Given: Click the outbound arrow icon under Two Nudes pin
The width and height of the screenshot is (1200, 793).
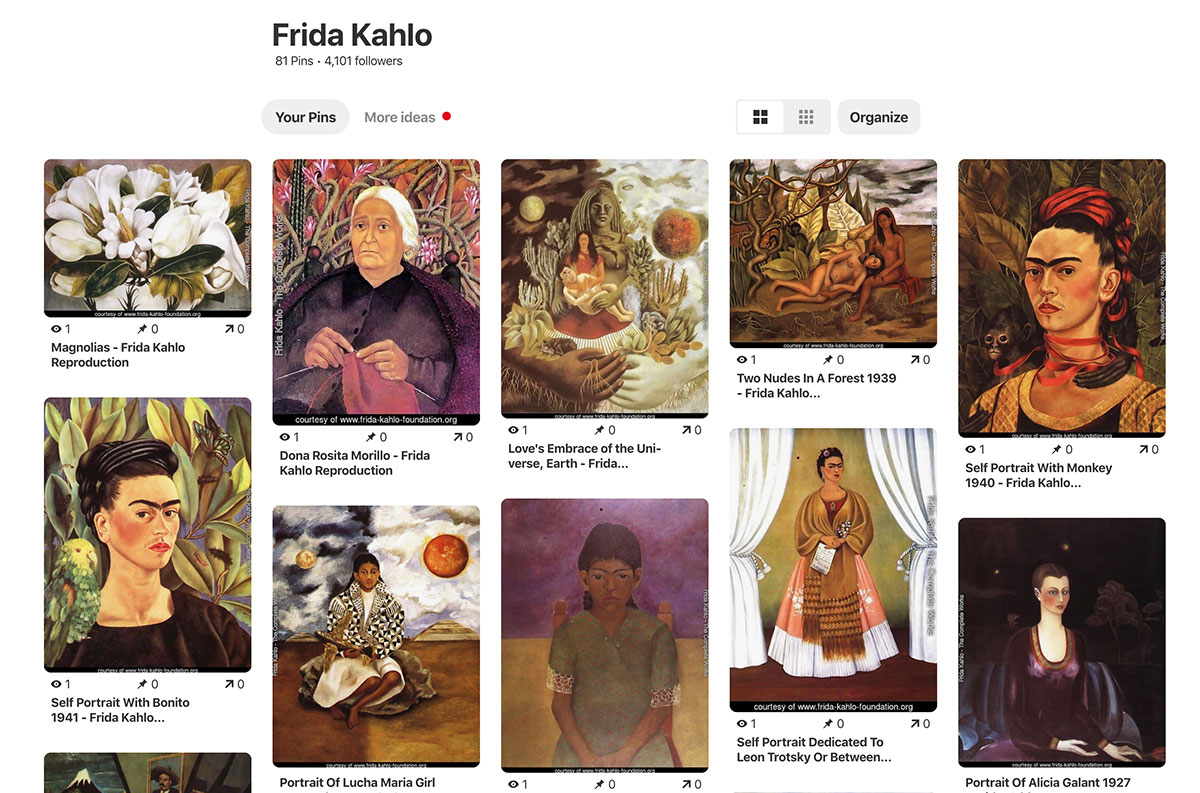Looking at the screenshot, I should click(915, 360).
